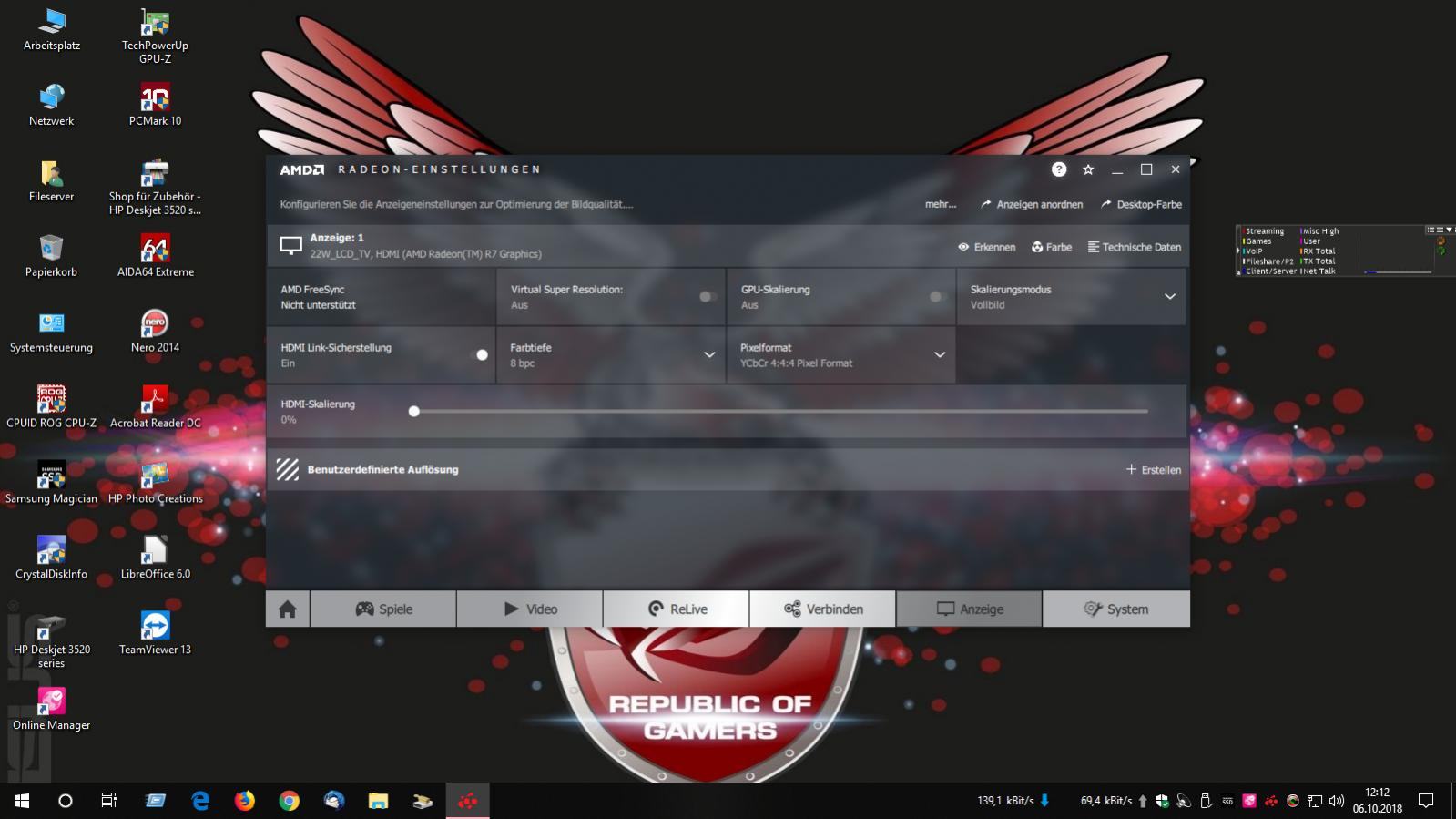Expand the Farbtiefe dropdown

coord(709,354)
